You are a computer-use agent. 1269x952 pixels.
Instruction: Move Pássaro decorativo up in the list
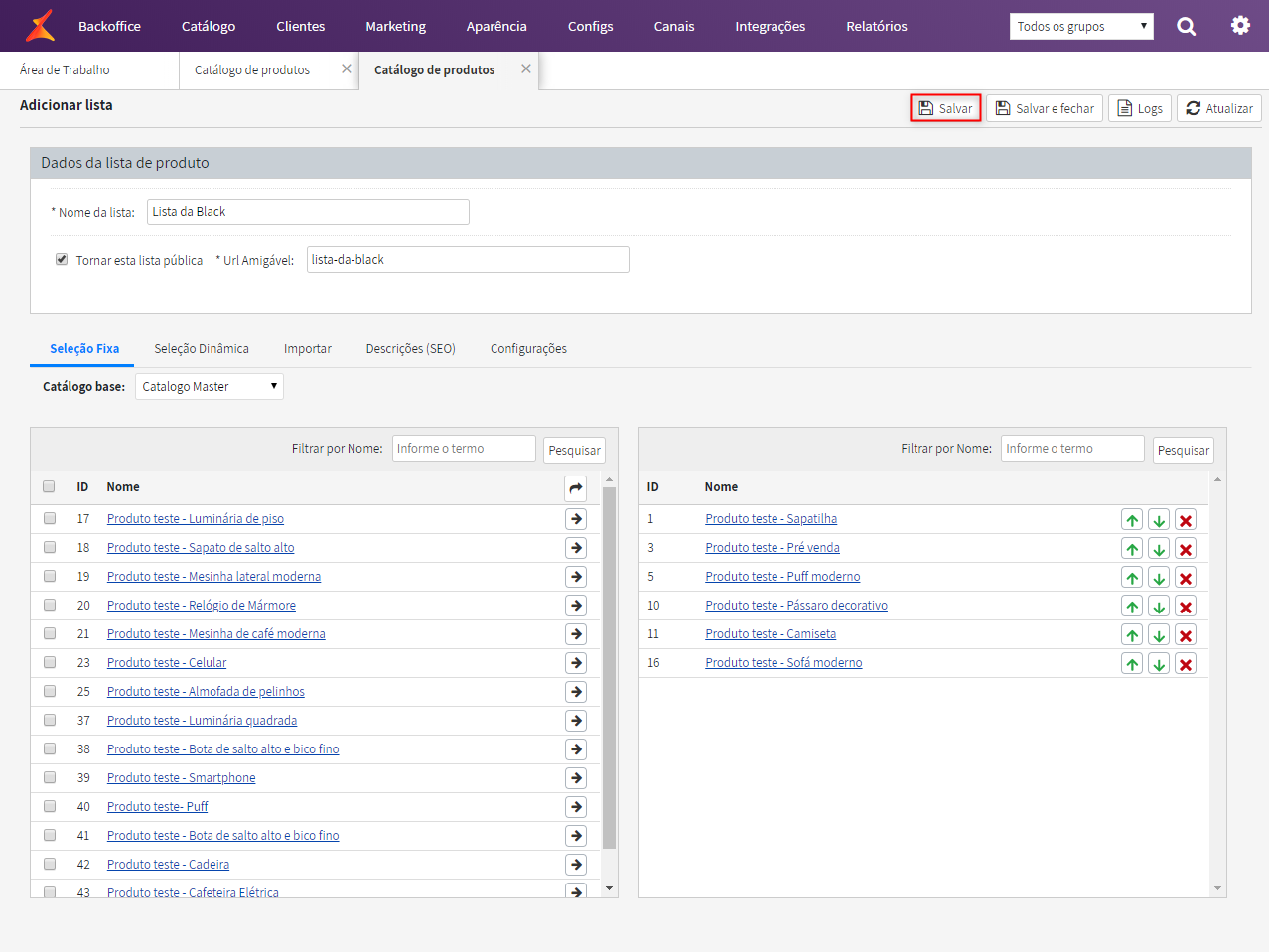[x=1132, y=607]
